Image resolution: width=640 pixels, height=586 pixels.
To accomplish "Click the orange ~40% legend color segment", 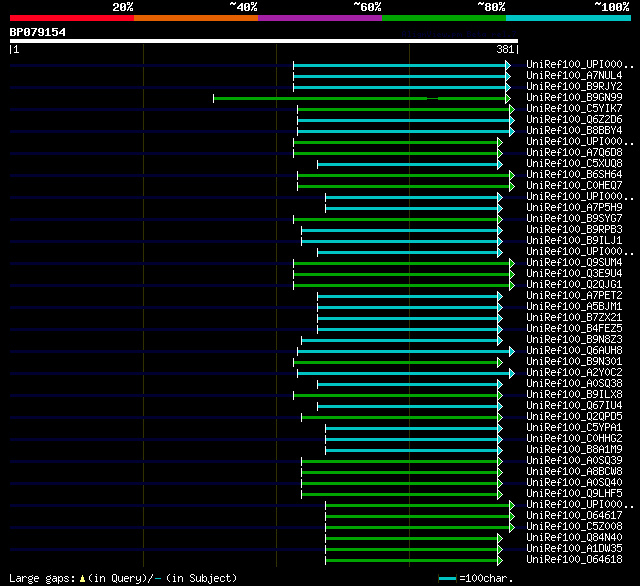I will click(x=196, y=18).
